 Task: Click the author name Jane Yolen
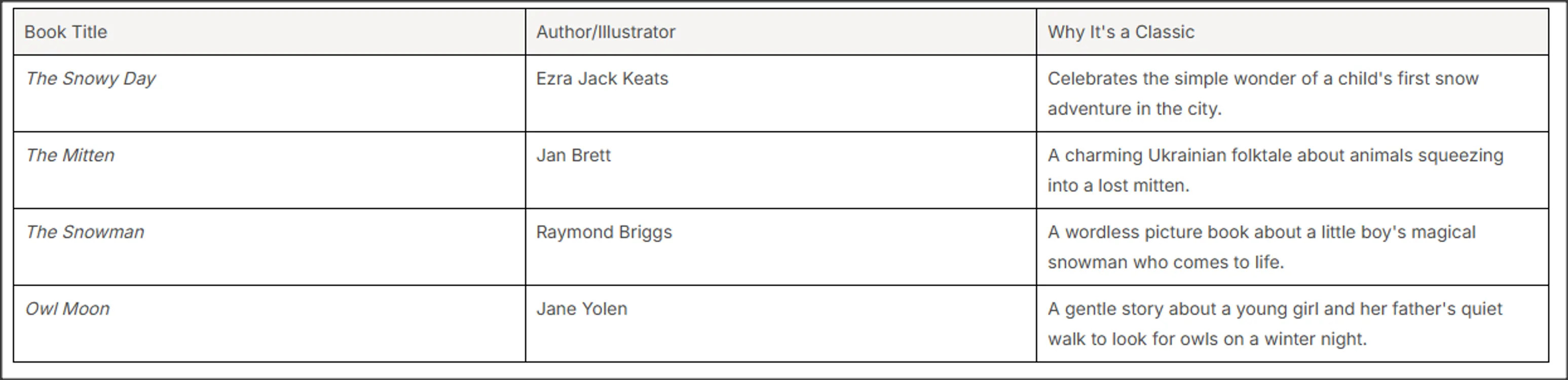click(581, 309)
